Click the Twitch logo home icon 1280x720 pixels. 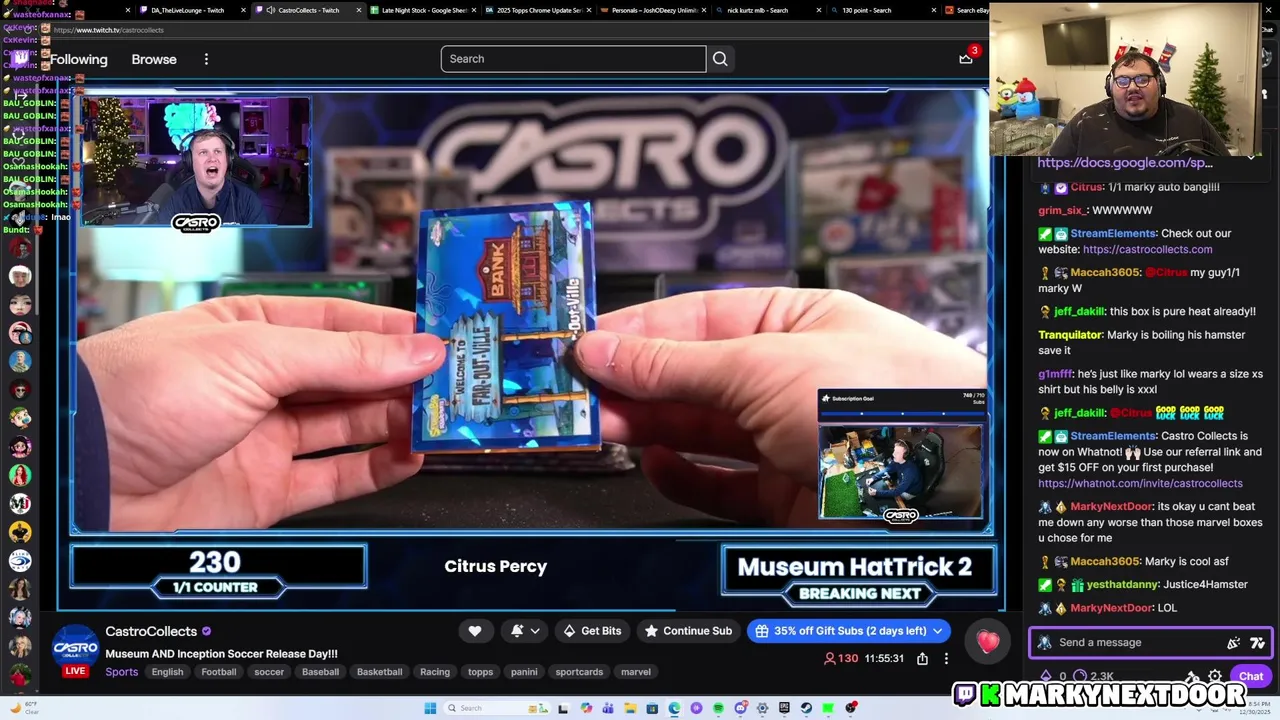point(20,59)
